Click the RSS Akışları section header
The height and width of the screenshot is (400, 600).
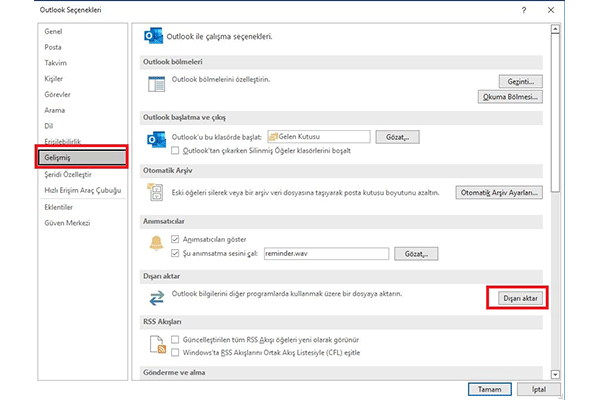click(x=341, y=322)
